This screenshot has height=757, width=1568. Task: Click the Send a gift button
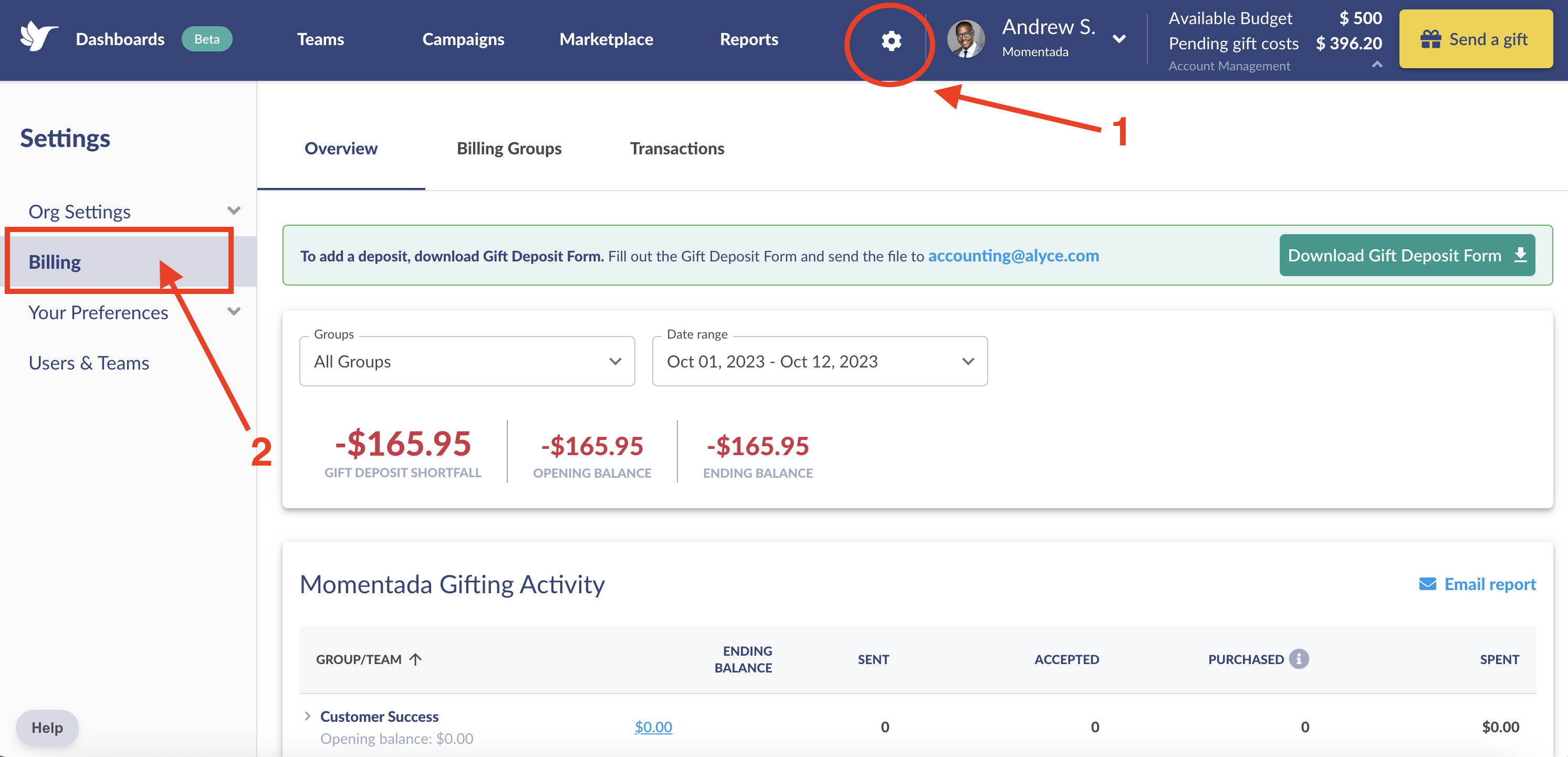[1476, 39]
